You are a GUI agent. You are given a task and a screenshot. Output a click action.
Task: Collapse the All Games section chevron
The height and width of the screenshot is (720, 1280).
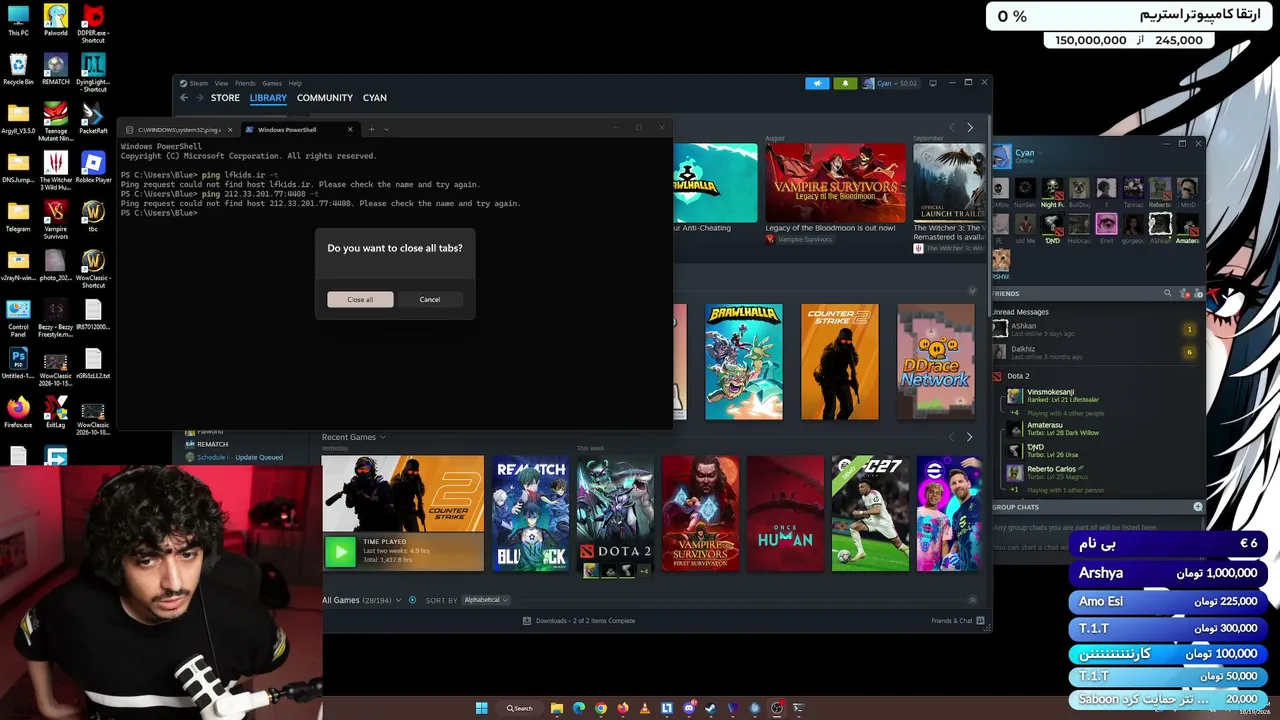point(972,600)
